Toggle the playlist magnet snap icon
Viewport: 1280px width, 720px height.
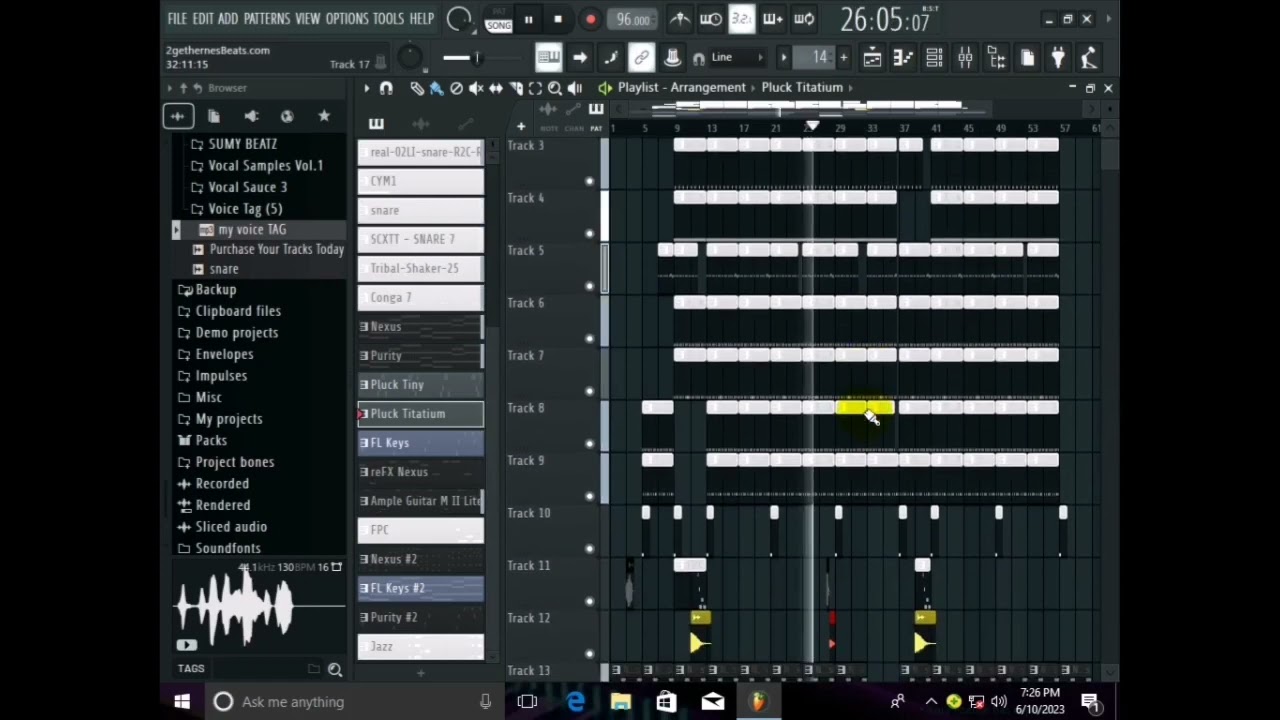386,89
